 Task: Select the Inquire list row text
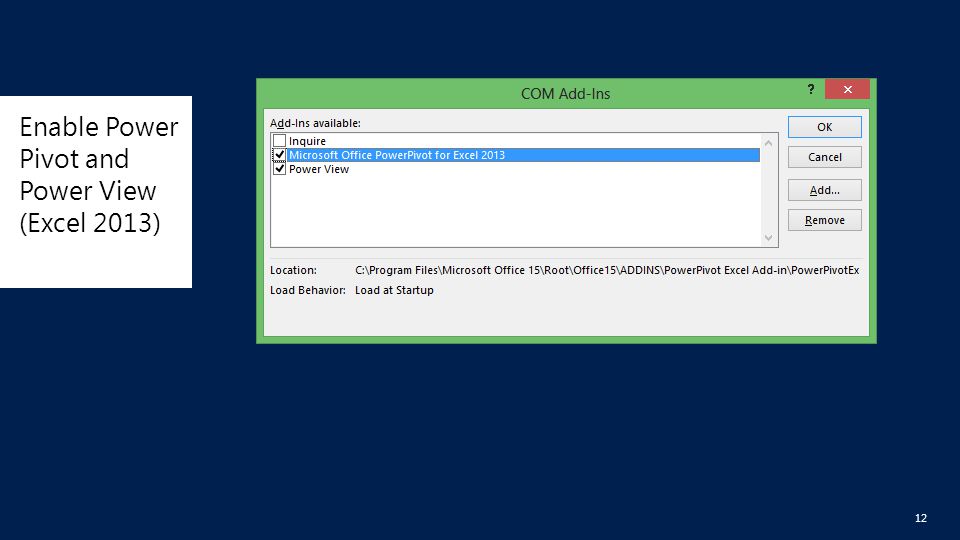[x=307, y=141]
